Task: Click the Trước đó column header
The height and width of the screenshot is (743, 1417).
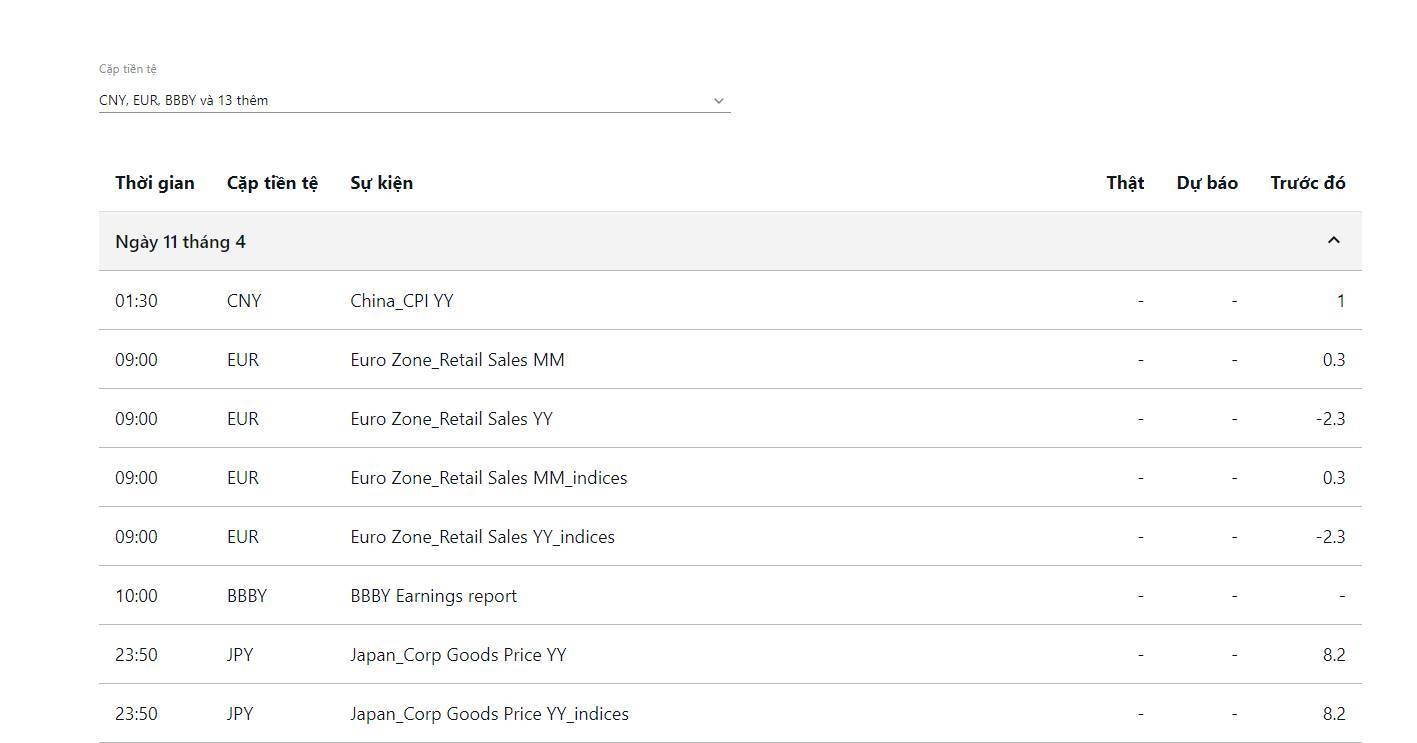Action: [1308, 183]
